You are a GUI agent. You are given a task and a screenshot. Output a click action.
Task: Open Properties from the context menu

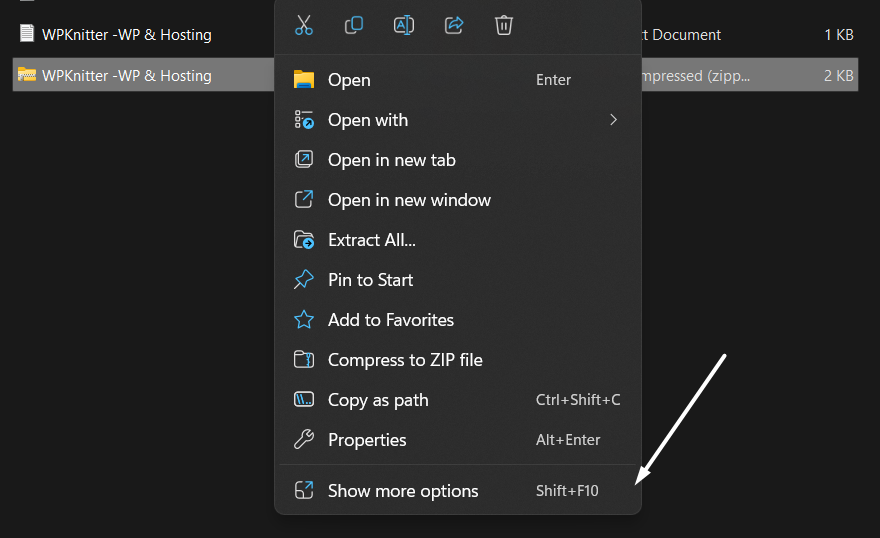point(367,440)
